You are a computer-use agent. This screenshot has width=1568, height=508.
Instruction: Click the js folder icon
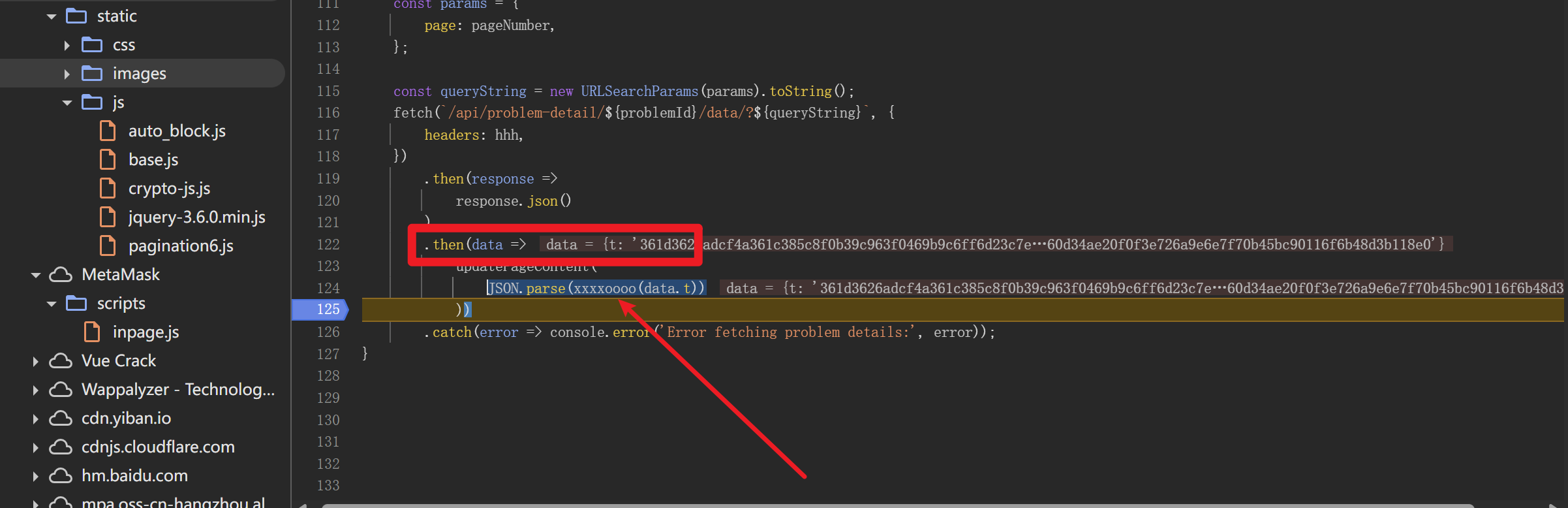(x=92, y=102)
